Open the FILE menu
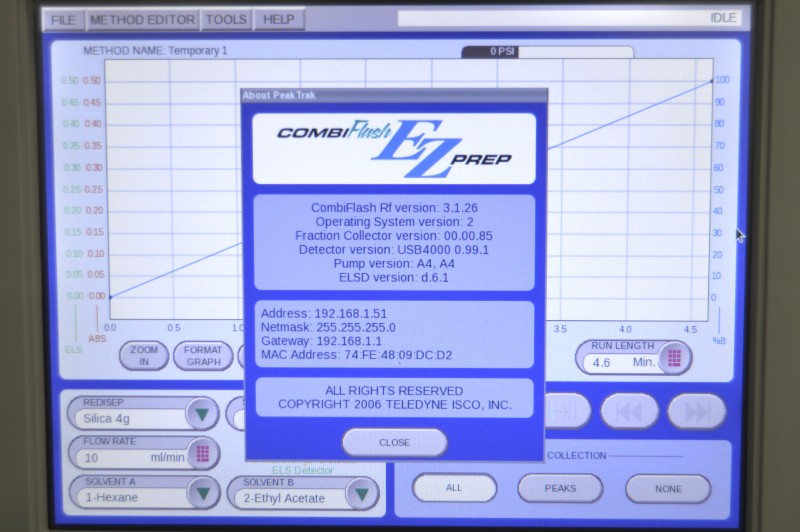This screenshot has height=532, width=800. coord(62,19)
